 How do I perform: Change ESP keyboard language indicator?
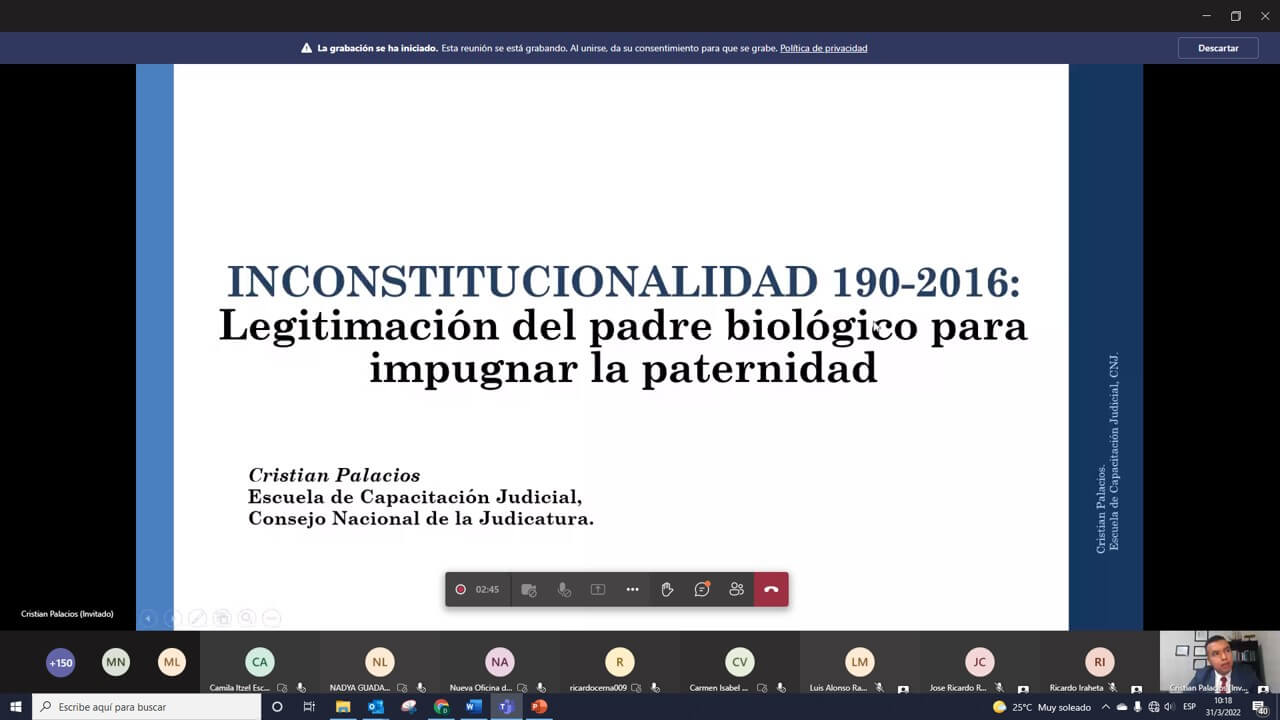pos(1190,707)
